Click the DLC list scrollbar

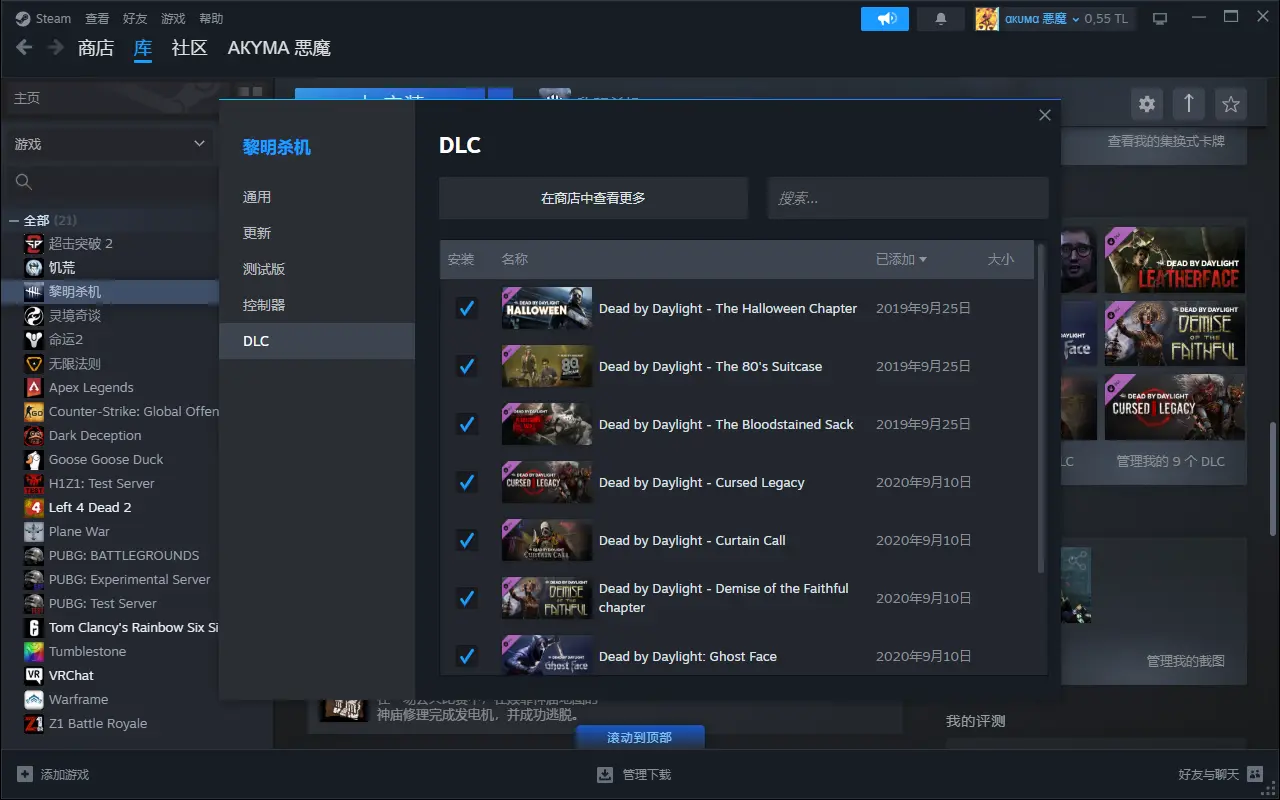[x=1041, y=408]
